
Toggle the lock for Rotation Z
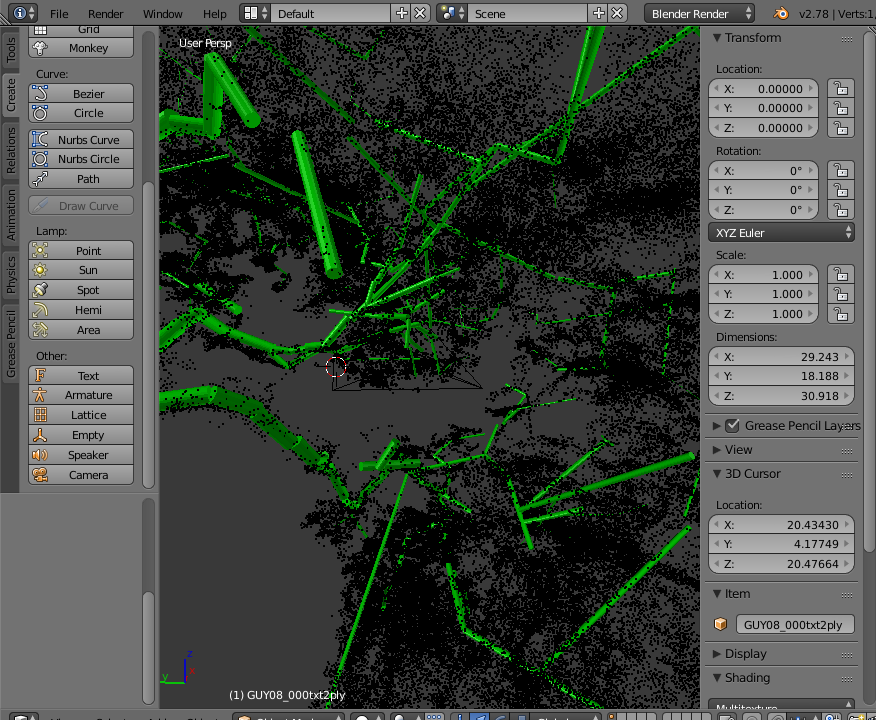[x=841, y=210]
